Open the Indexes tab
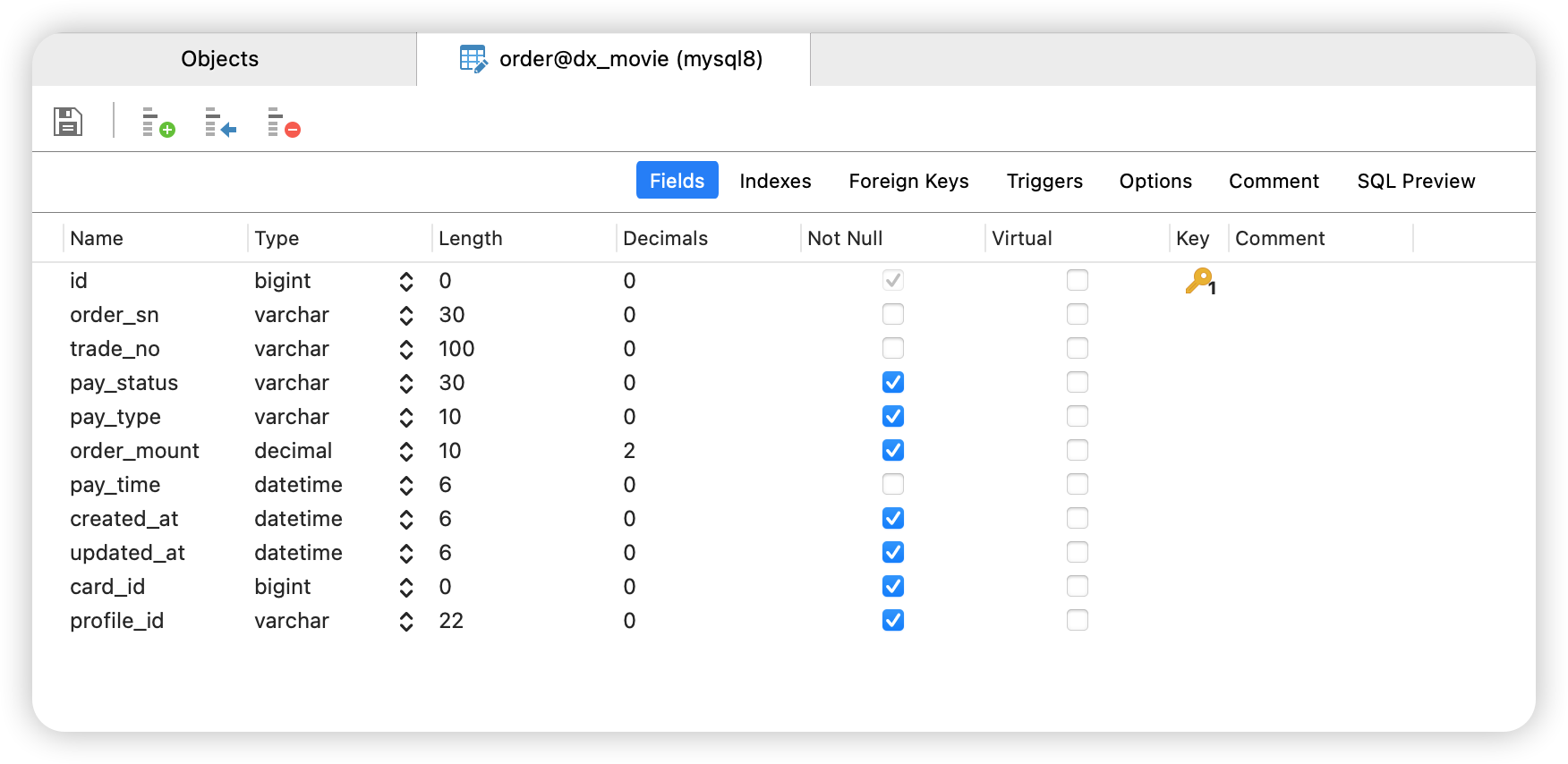Screen dimensions: 1568x764 pyautogui.click(x=775, y=181)
